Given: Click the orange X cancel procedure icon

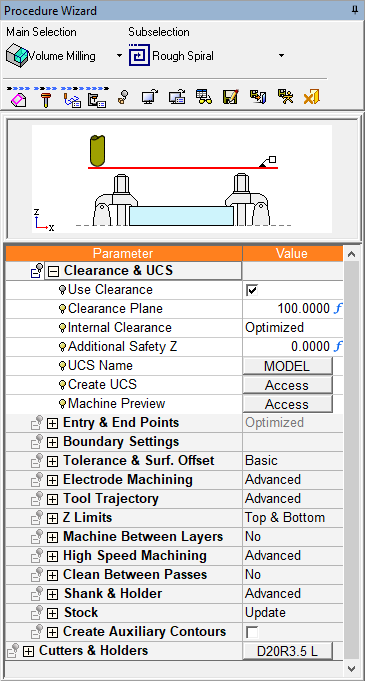Looking at the screenshot, I should pyautogui.click(x=311, y=97).
